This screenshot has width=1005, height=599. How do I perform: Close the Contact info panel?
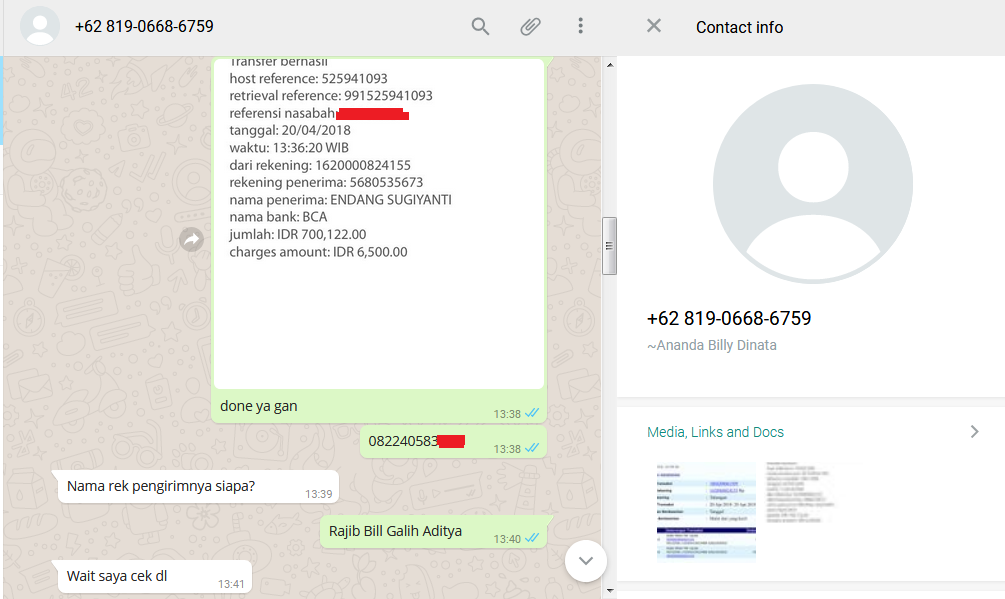(x=654, y=26)
